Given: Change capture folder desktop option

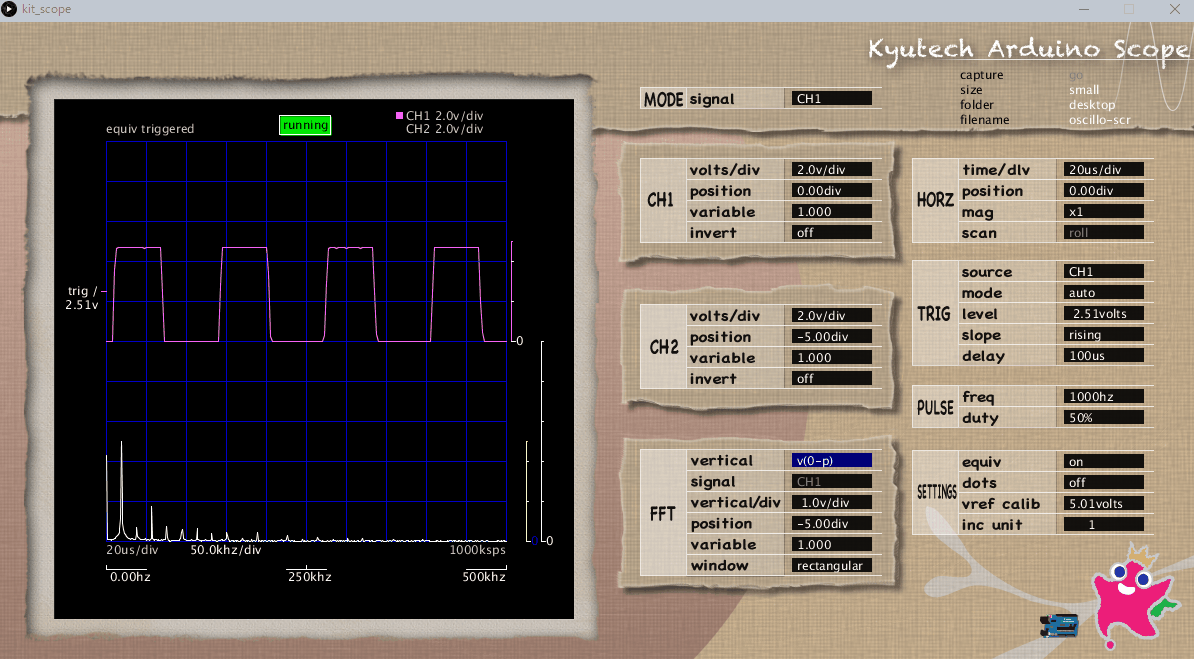Looking at the screenshot, I should 1091,105.
